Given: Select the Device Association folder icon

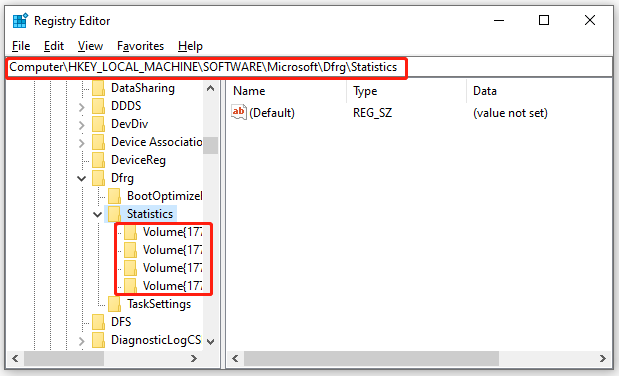Looking at the screenshot, I should click(98, 142).
